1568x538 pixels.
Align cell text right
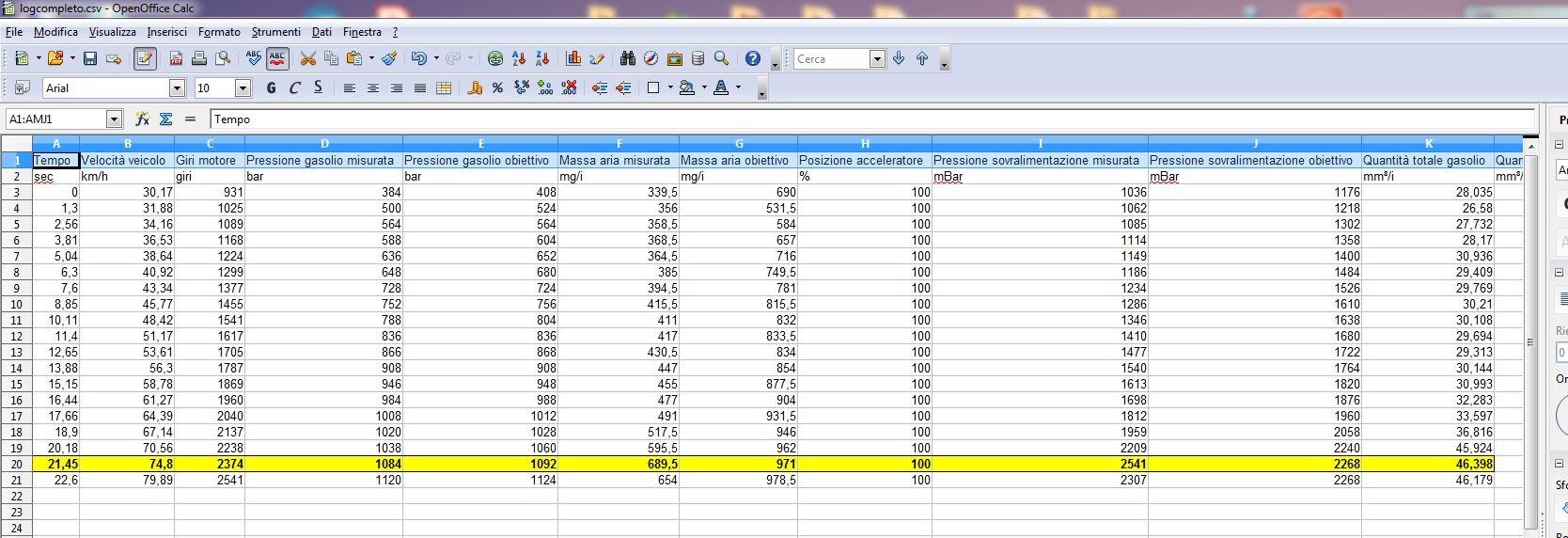click(x=396, y=87)
